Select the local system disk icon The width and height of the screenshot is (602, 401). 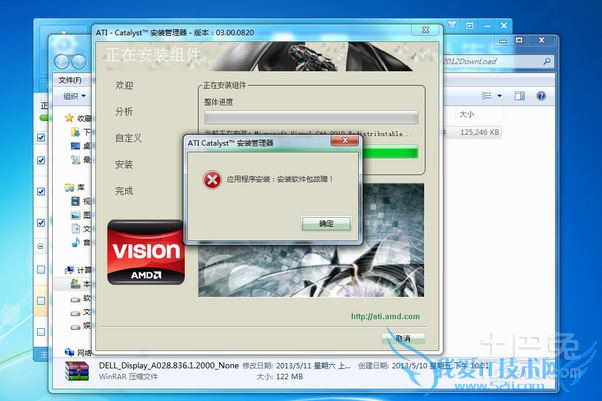click(x=75, y=284)
